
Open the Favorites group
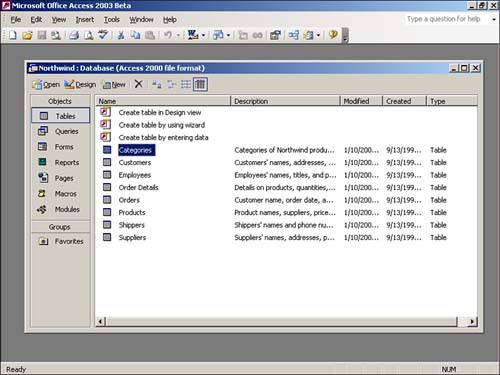[x=61, y=241]
